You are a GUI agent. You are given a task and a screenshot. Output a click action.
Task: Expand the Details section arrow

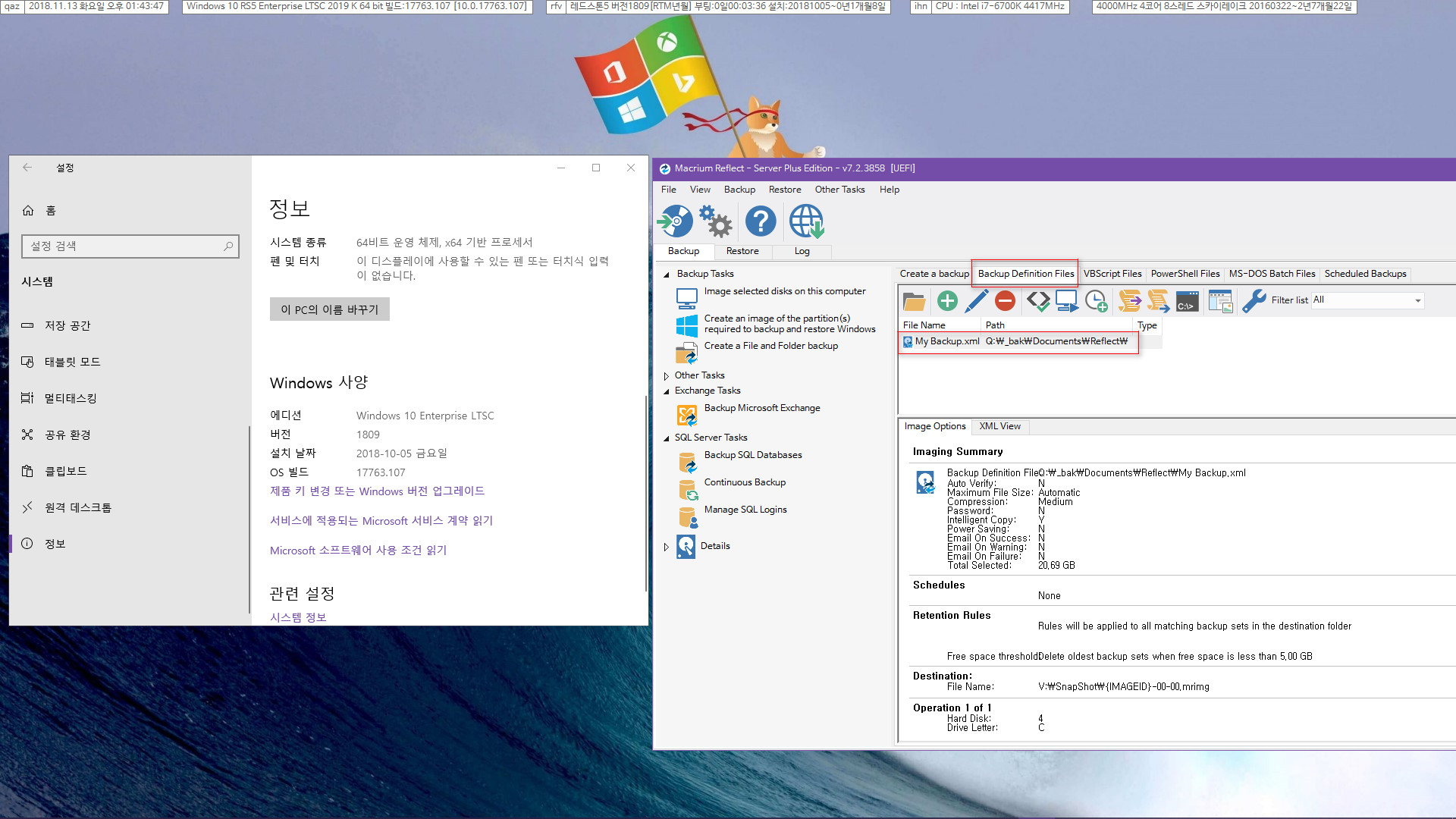(x=667, y=547)
